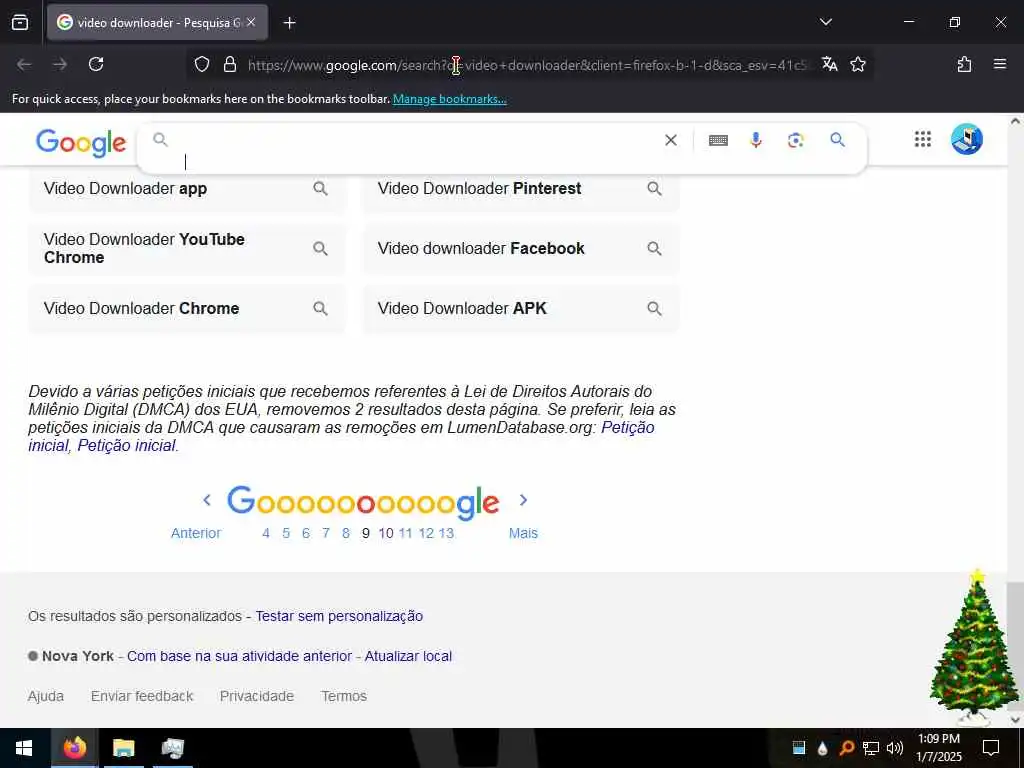
Task: Search suggestion Video Downloader Chrome
Action: tap(187, 308)
